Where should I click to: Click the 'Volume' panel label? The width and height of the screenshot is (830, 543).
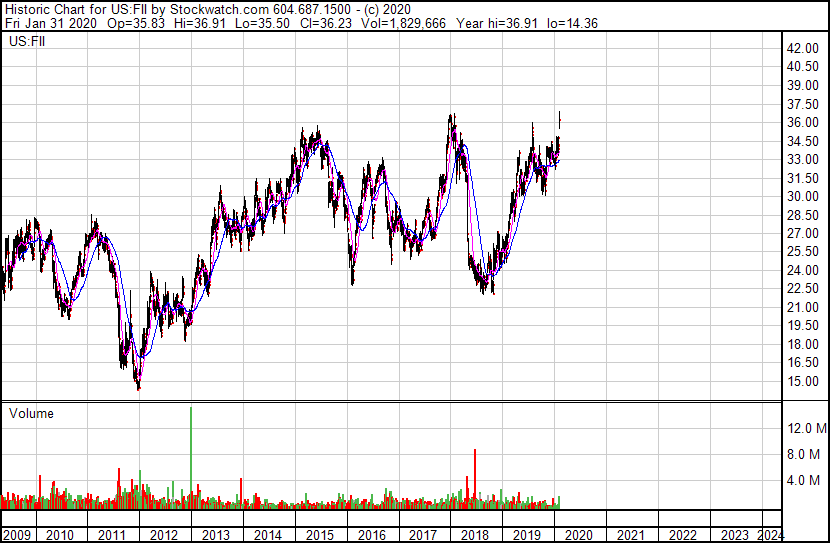coord(31,413)
